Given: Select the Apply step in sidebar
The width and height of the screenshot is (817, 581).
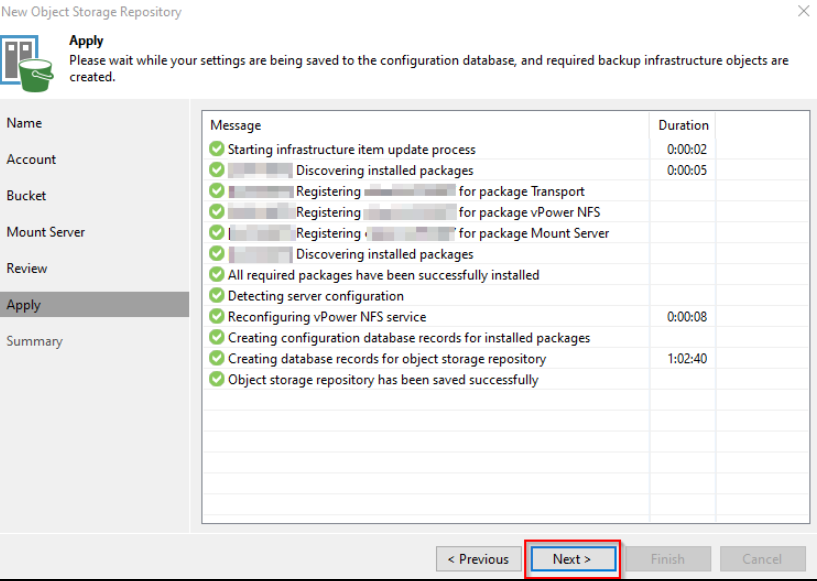Looking at the screenshot, I should coord(24,305).
